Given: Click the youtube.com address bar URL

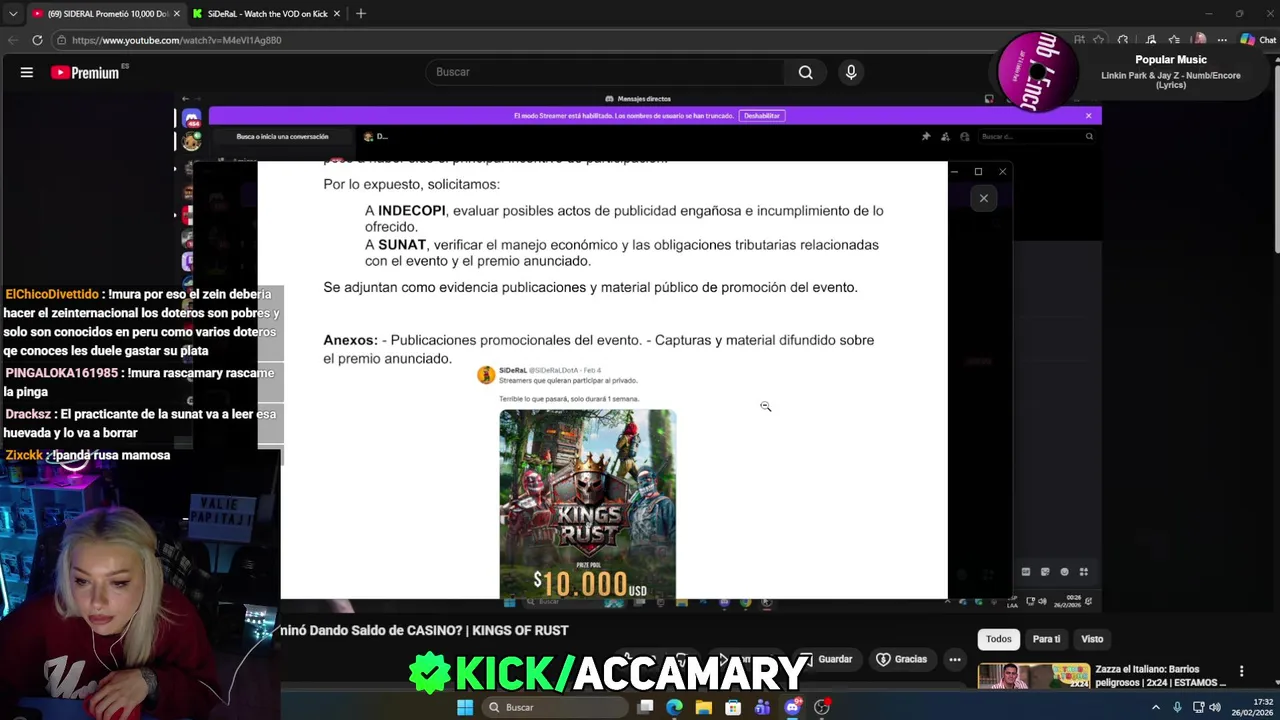Looking at the screenshot, I should click(x=176, y=40).
